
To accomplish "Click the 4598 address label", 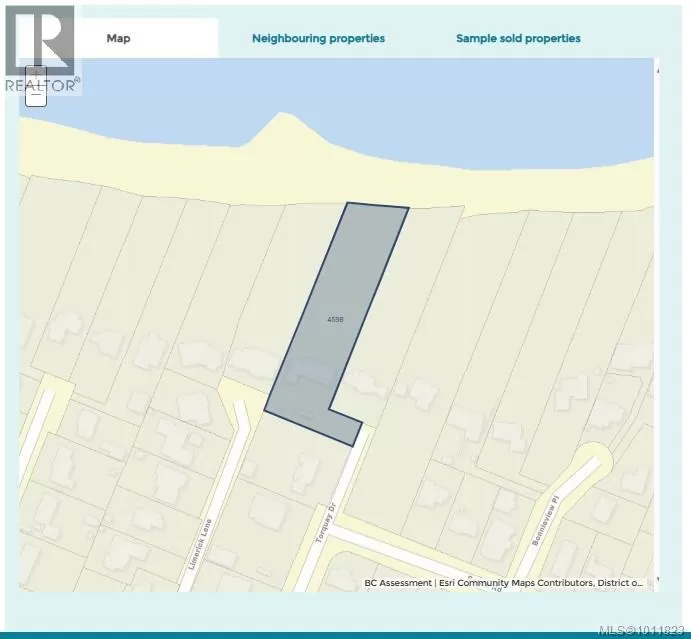I will click(x=336, y=320).
